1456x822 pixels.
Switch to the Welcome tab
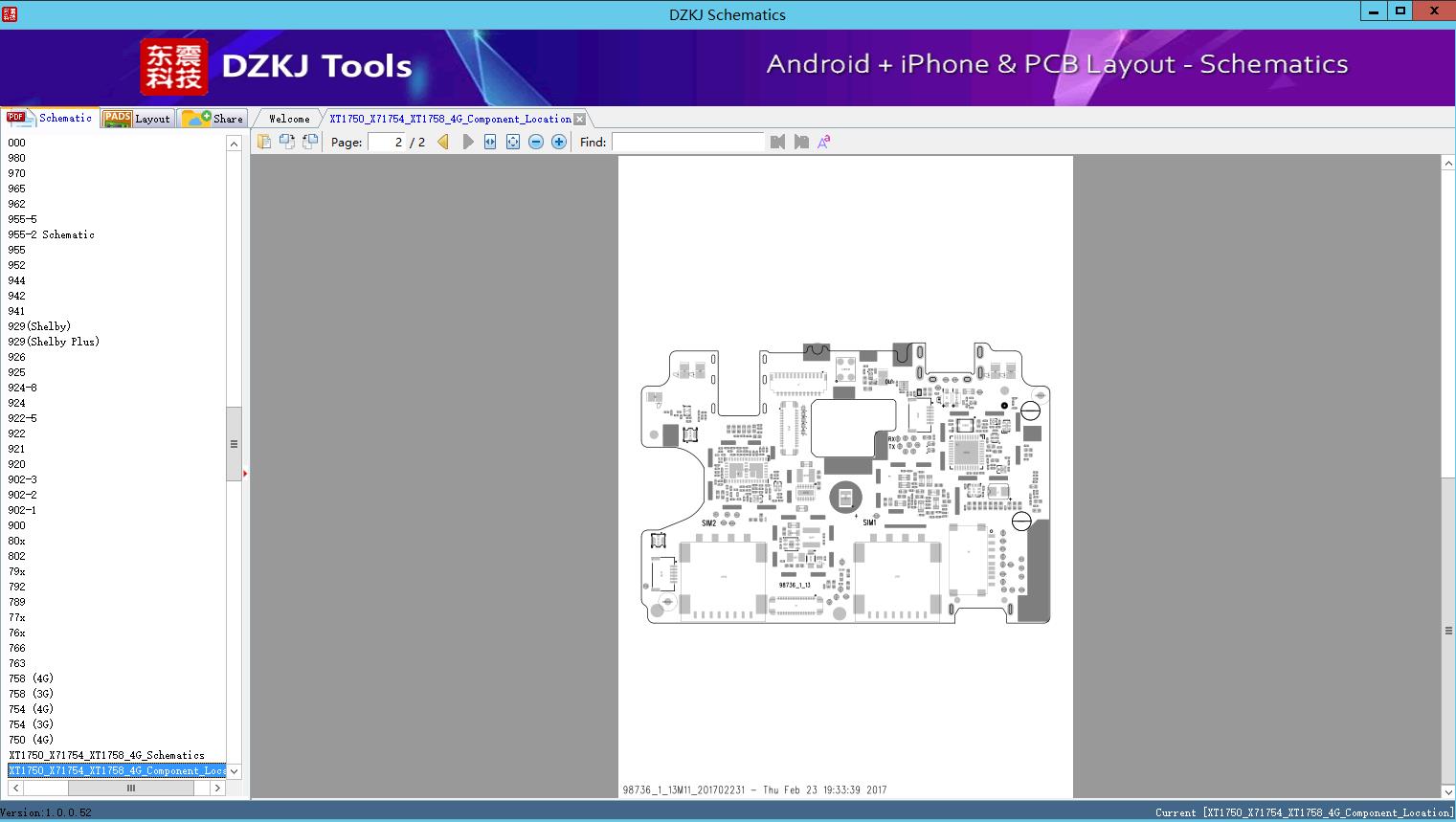click(x=289, y=119)
